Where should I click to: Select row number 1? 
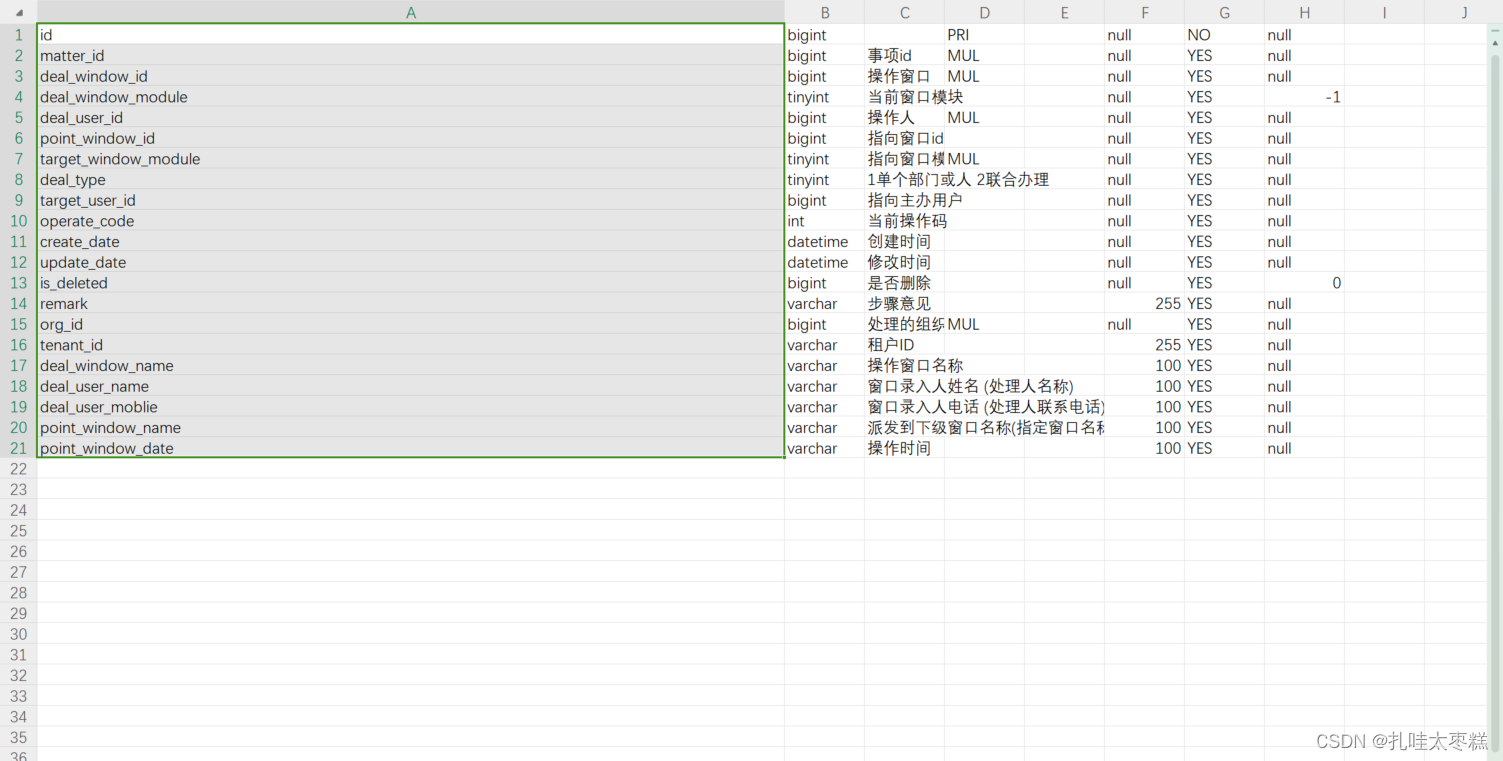[x=18, y=34]
